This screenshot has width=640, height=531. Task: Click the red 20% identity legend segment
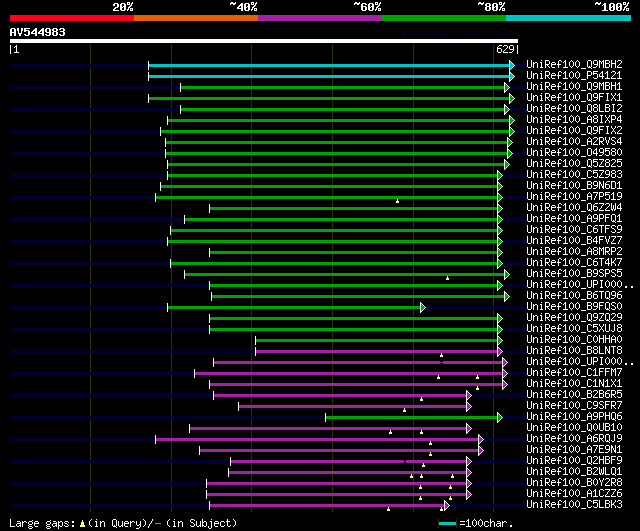[72, 18]
